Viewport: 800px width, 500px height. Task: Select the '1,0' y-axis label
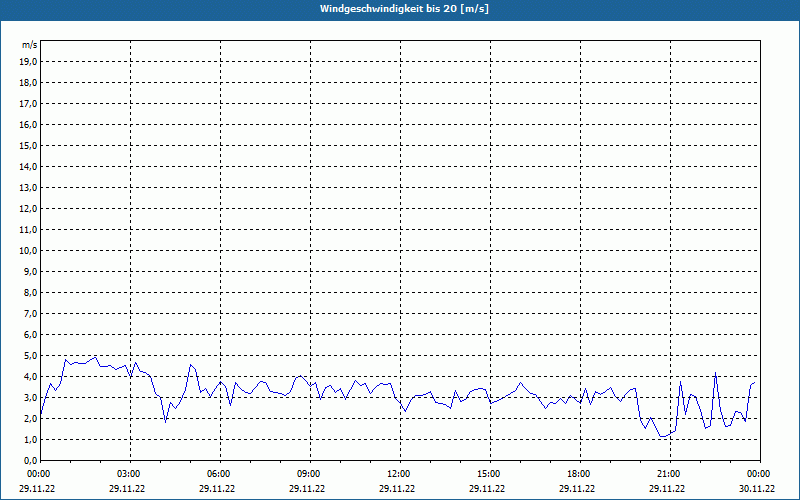[30, 439]
